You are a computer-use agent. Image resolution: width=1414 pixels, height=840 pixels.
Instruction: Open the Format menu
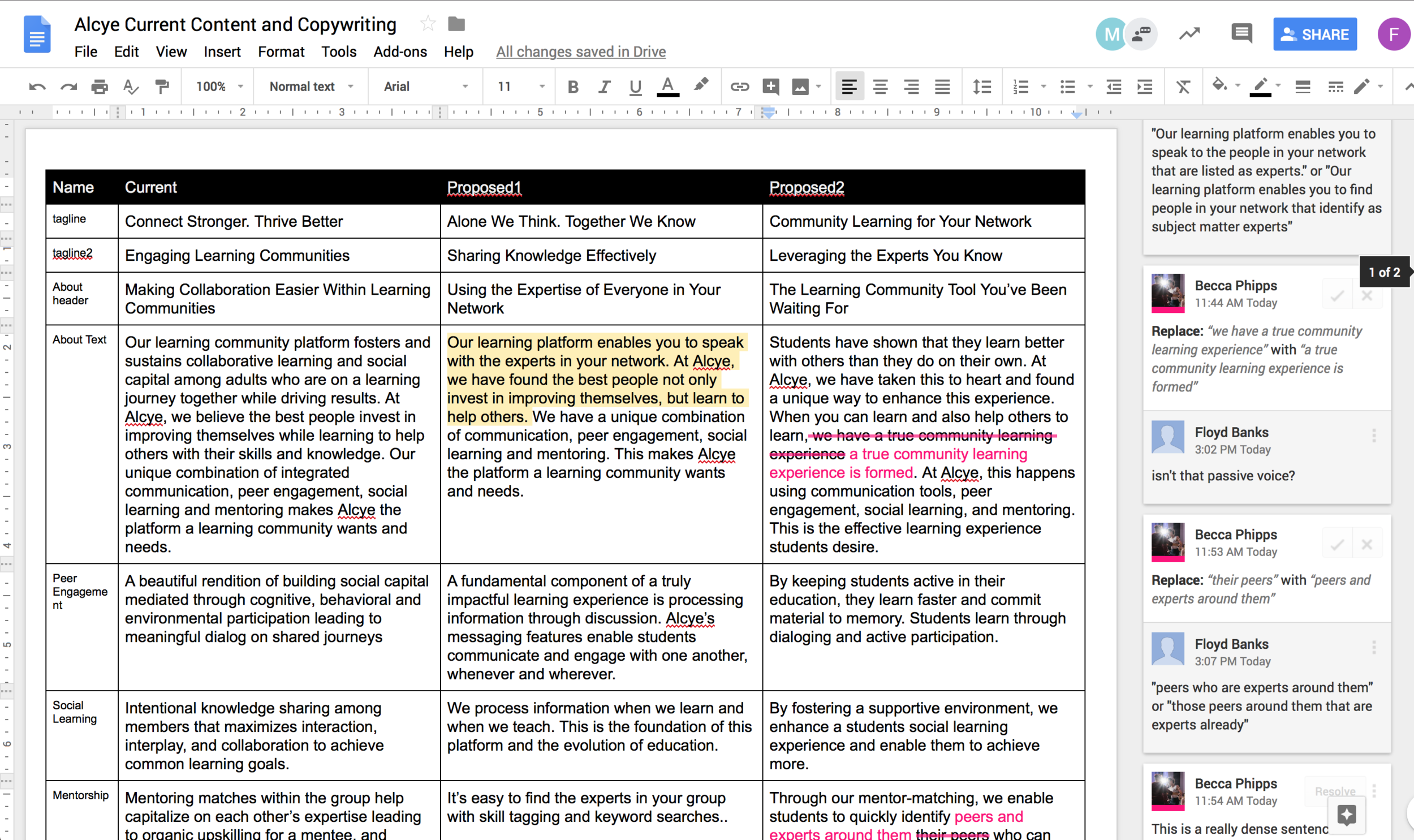point(281,51)
